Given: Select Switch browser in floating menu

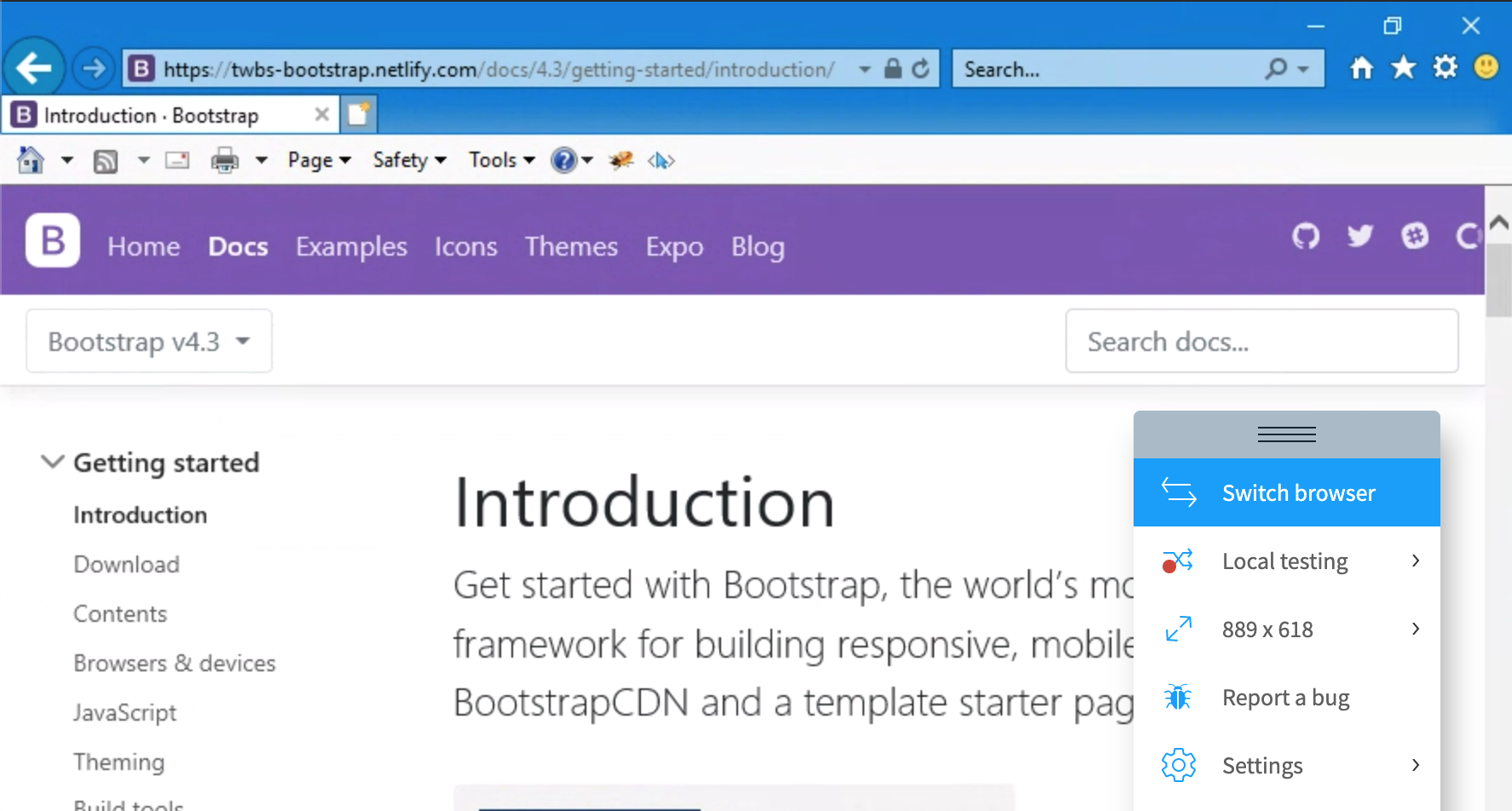Looking at the screenshot, I should tap(1287, 492).
